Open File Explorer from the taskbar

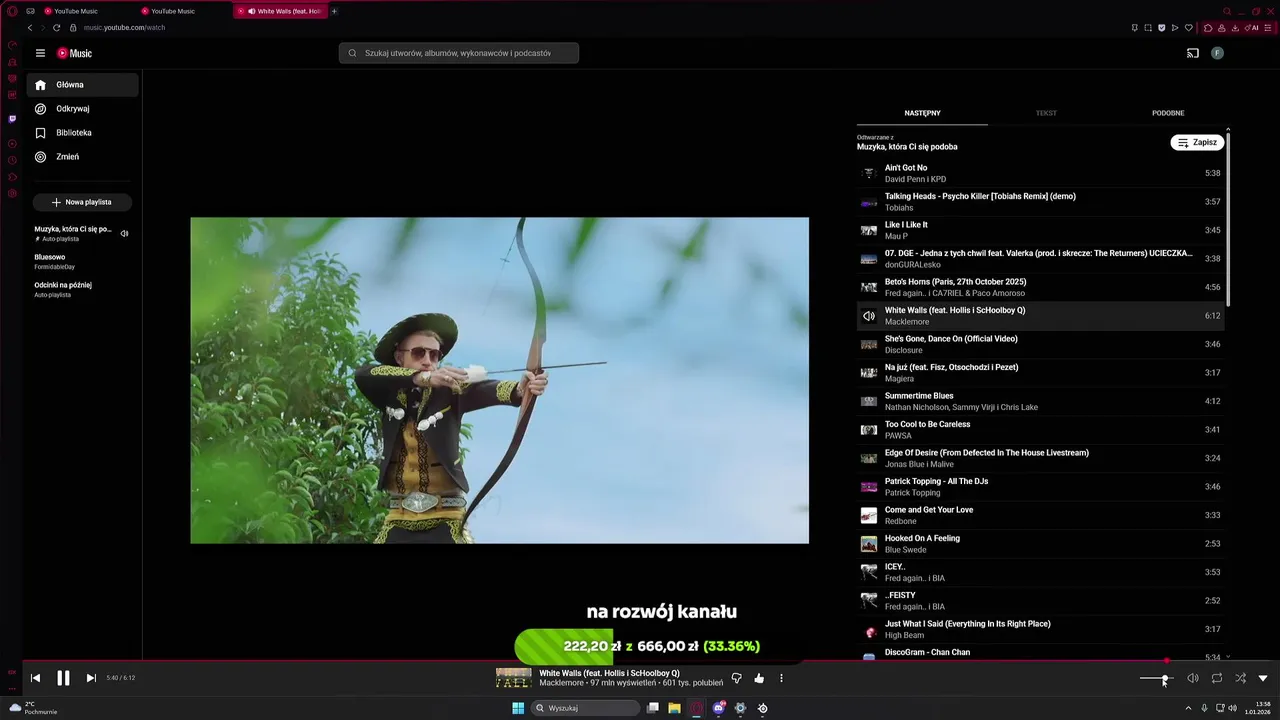[675, 708]
